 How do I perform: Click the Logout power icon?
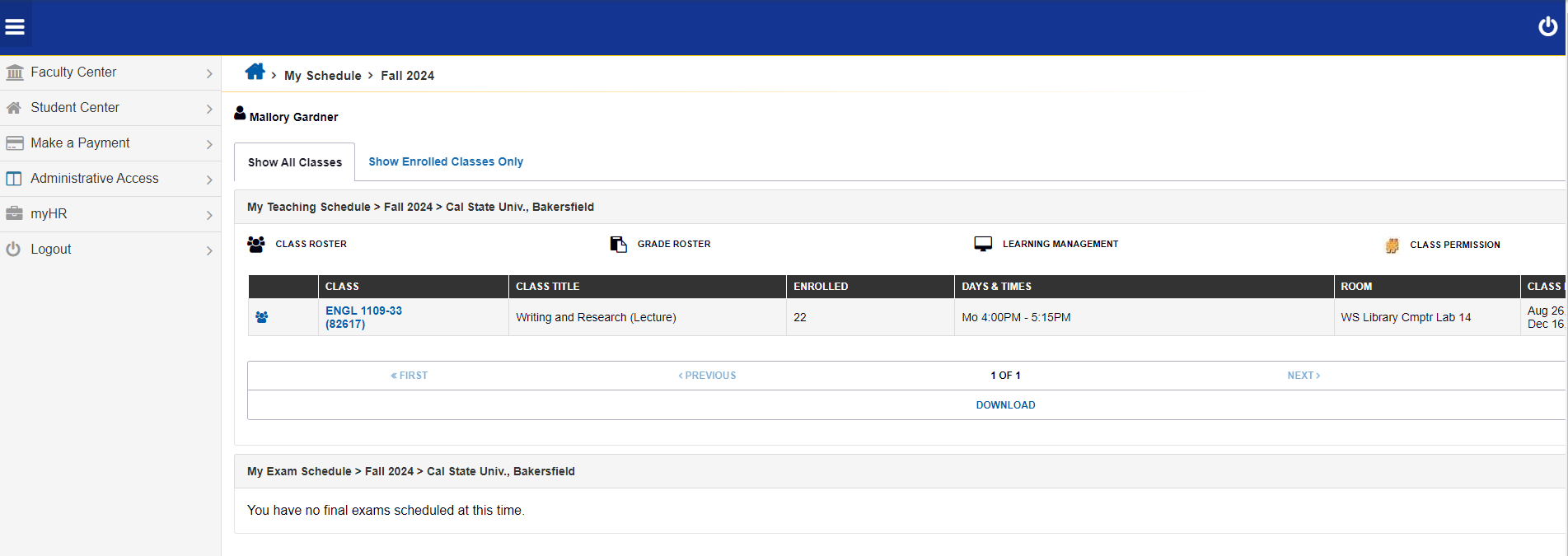(x=13, y=249)
